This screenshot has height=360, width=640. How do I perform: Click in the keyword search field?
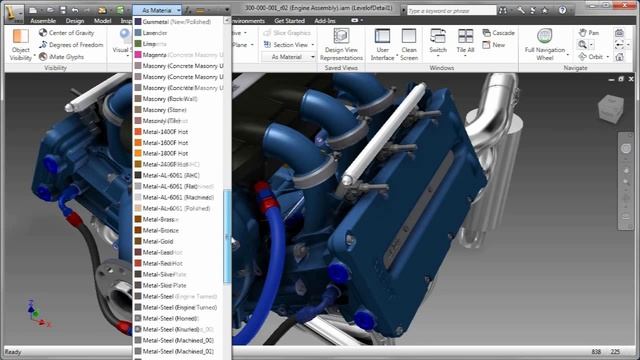[451, 11]
